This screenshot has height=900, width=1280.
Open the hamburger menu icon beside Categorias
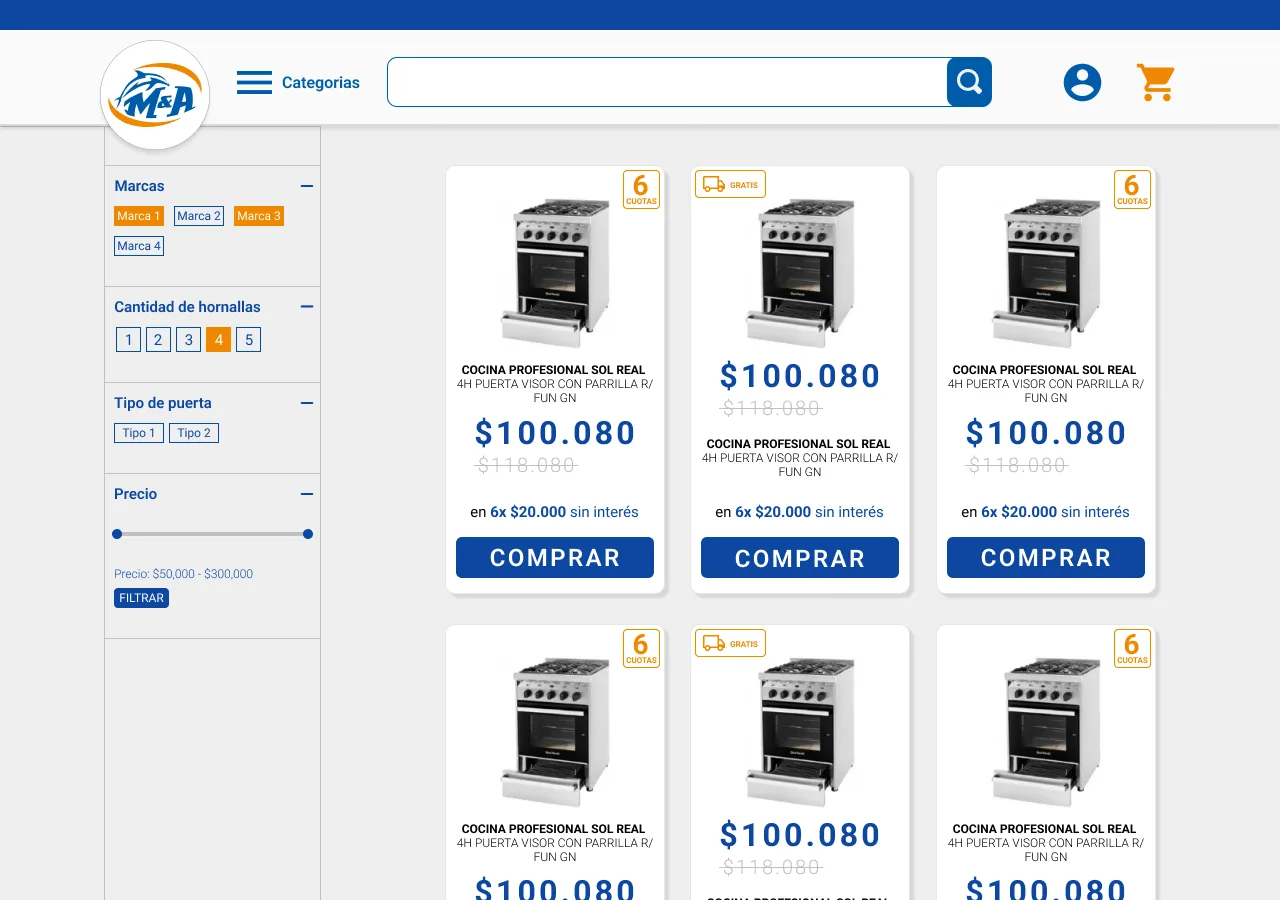click(254, 82)
